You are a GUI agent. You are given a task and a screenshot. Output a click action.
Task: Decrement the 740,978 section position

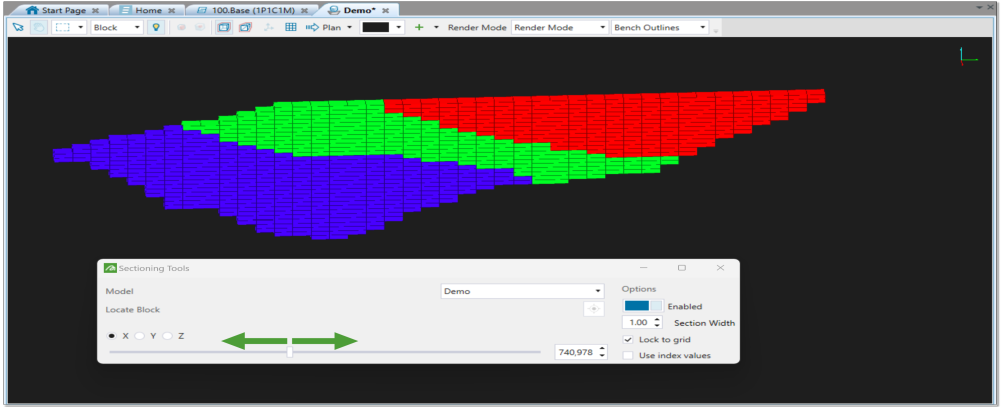tap(603, 355)
